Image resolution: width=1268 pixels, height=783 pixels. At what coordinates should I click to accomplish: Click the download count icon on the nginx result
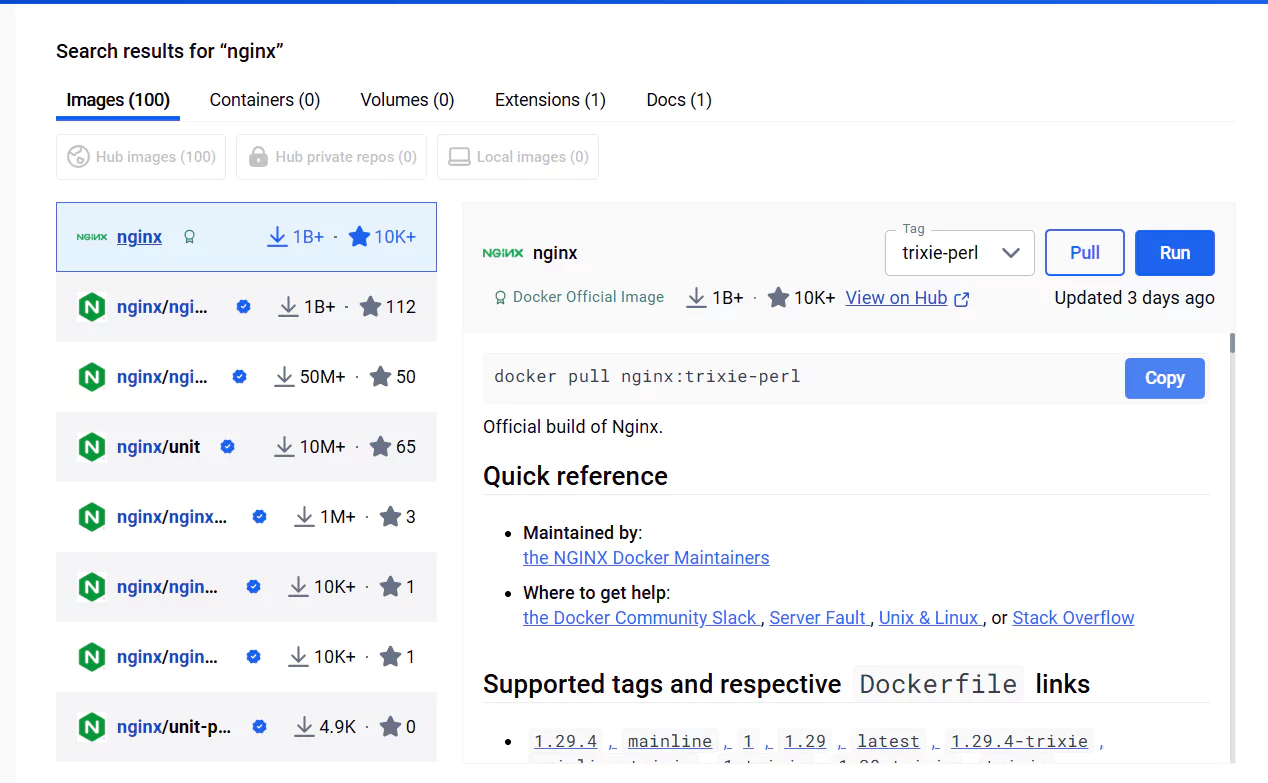click(x=277, y=236)
